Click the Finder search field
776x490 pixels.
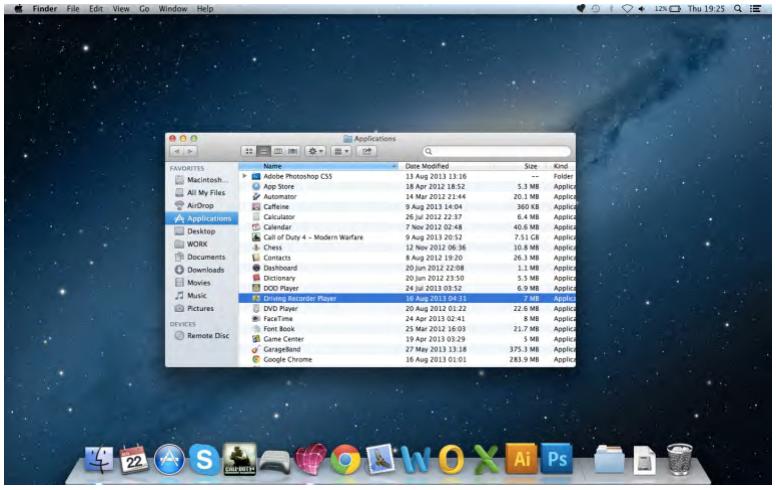click(496, 151)
